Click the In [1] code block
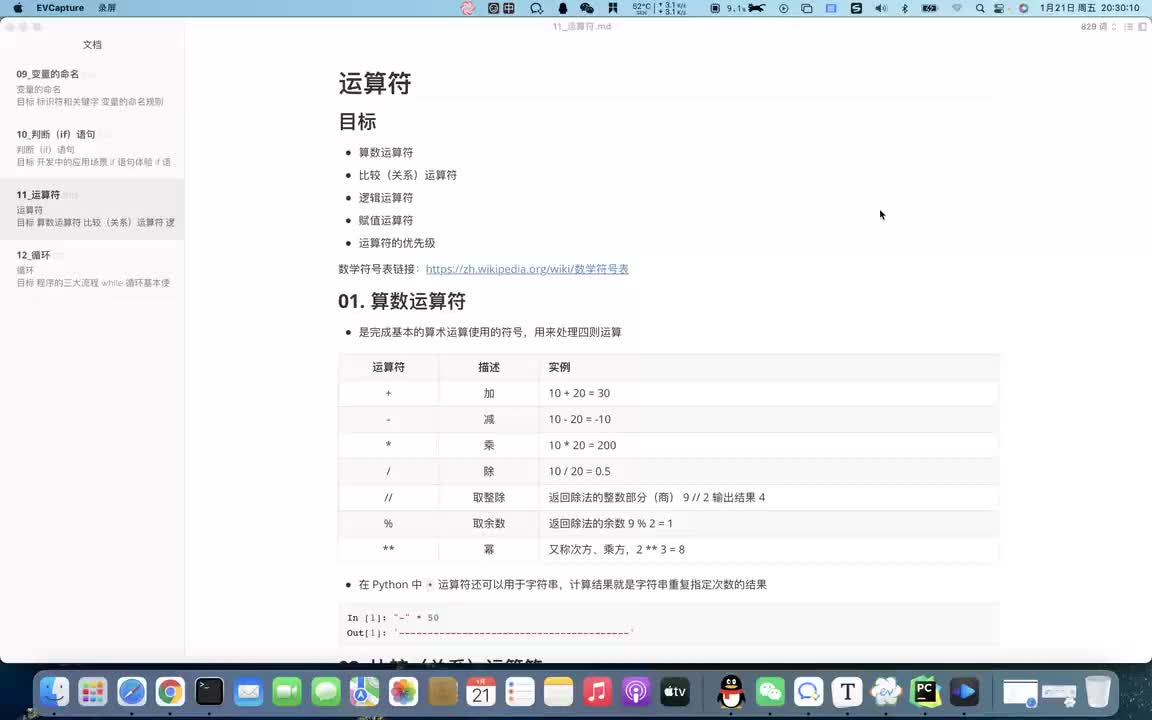This screenshot has height=720, width=1152. coord(669,625)
